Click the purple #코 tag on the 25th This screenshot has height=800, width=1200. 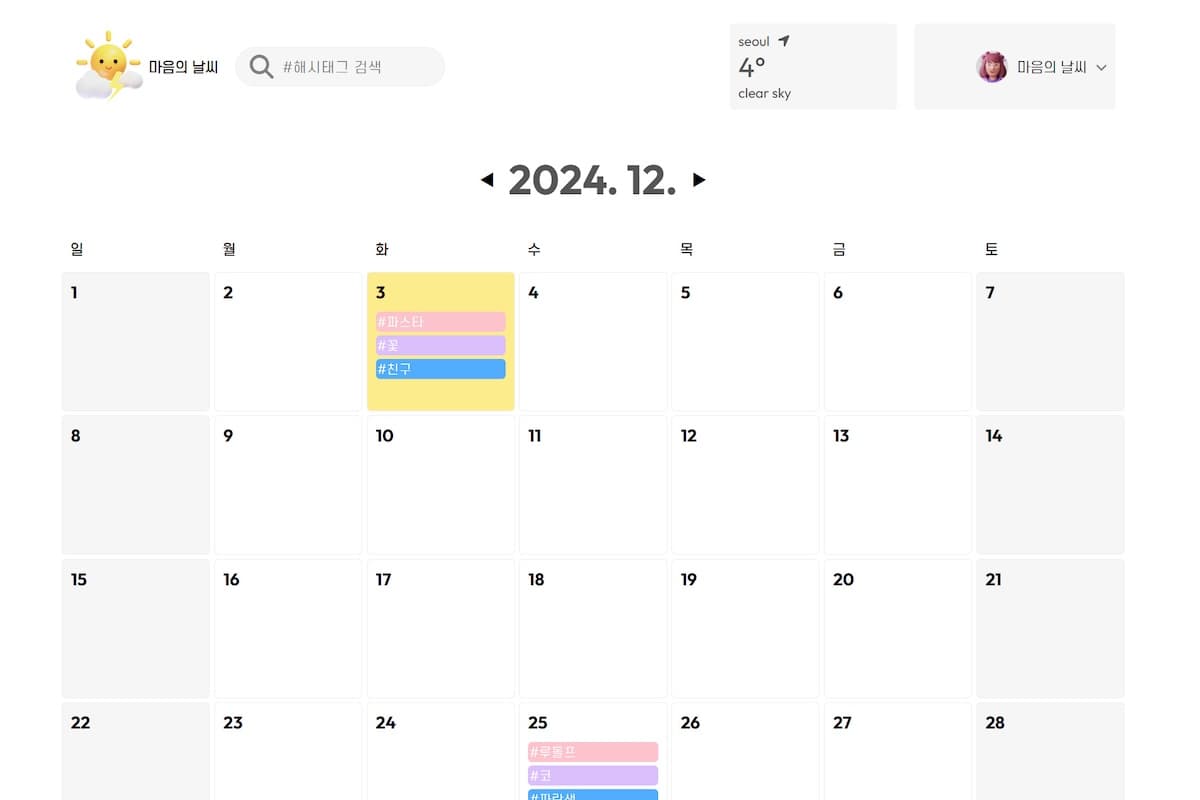pos(593,775)
